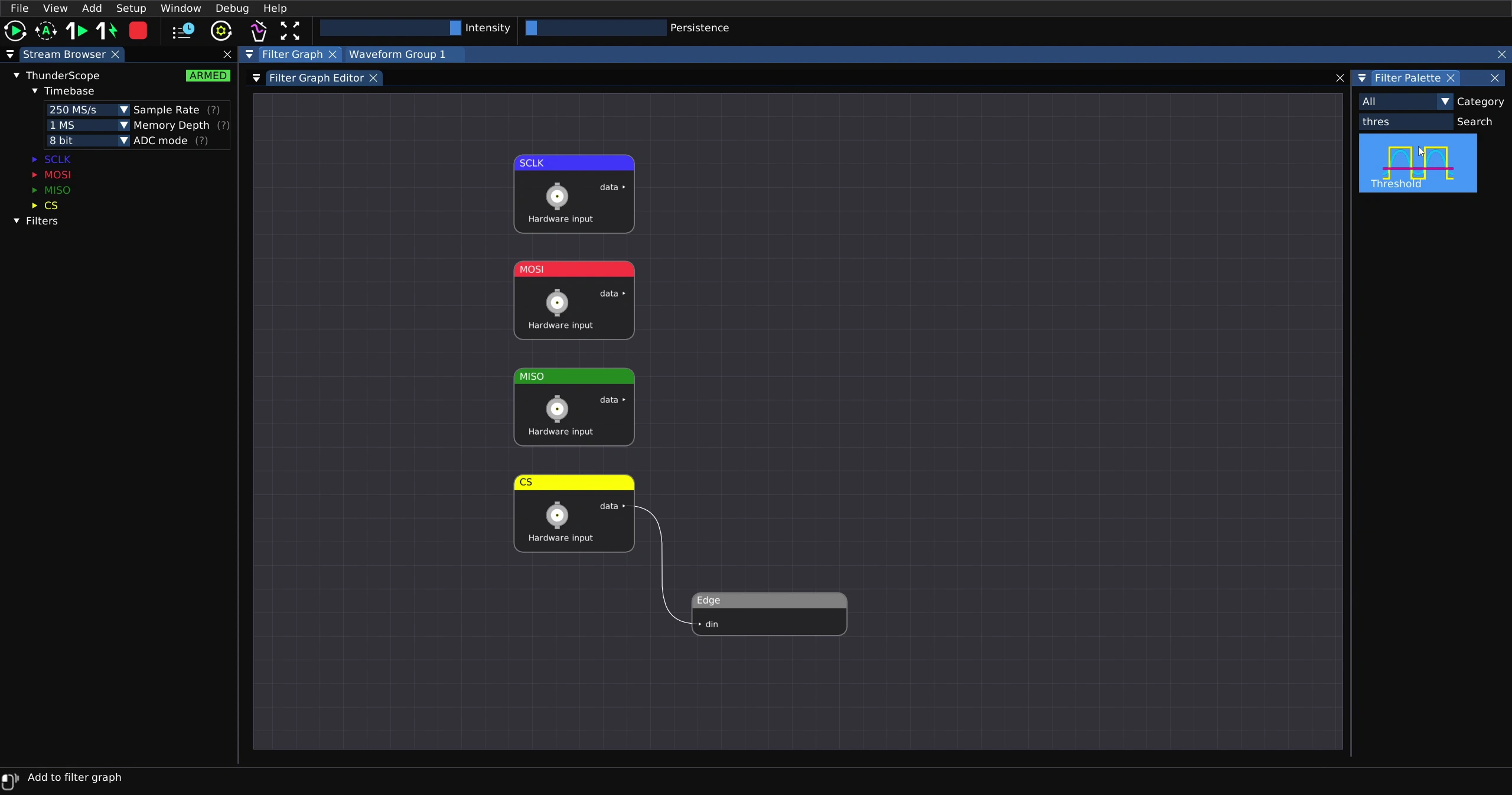Click the Search field containing thres
The height and width of the screenshot is (795, 1512).
[1405, 122]
